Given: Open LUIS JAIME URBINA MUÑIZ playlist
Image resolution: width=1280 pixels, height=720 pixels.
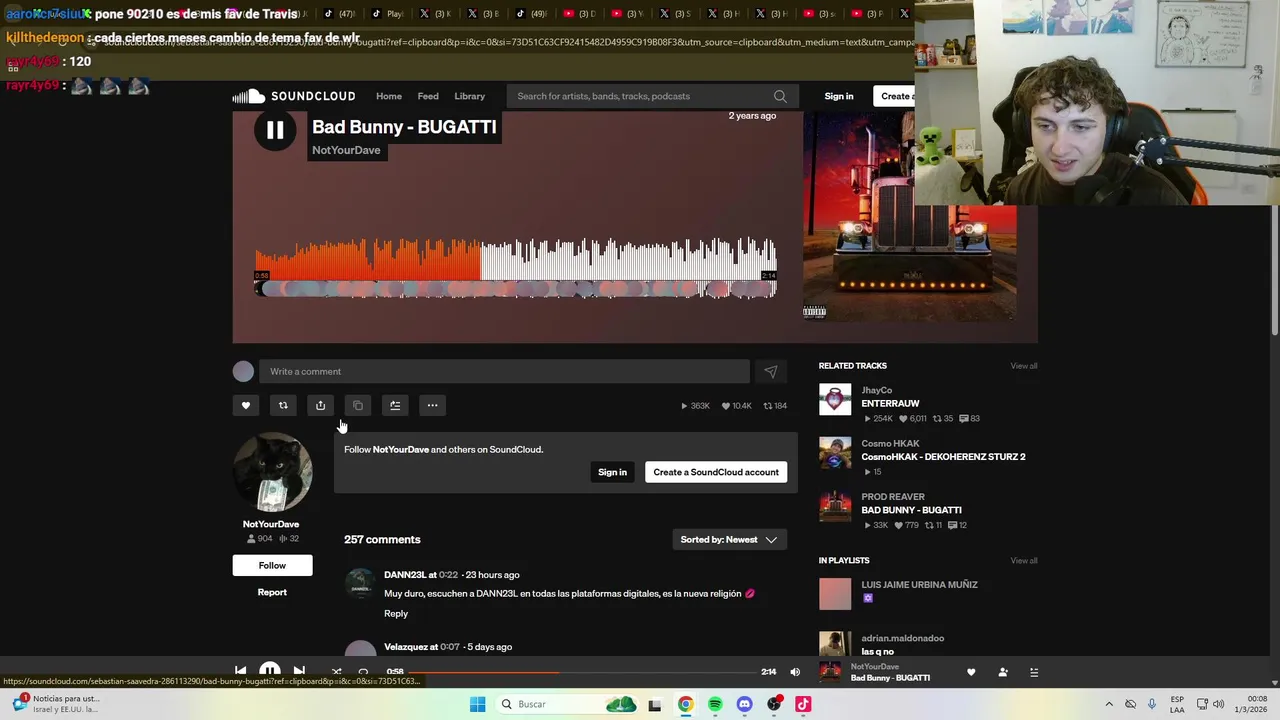Looking at the screenshot, I should 919,585.
